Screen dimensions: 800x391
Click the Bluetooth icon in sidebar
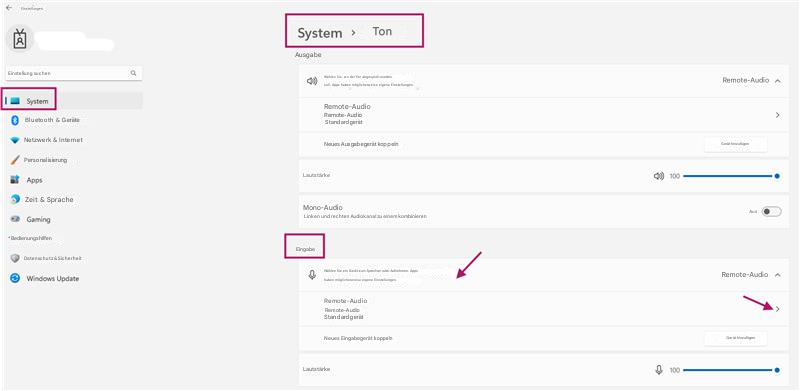(15, 120)
